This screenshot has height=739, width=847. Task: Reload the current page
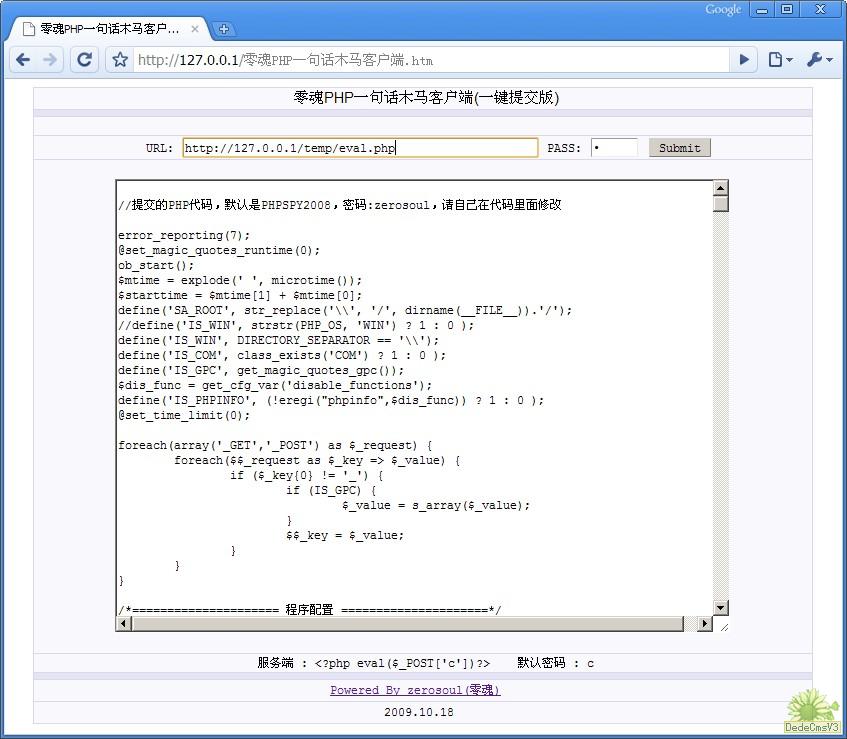tap(84, 59)
